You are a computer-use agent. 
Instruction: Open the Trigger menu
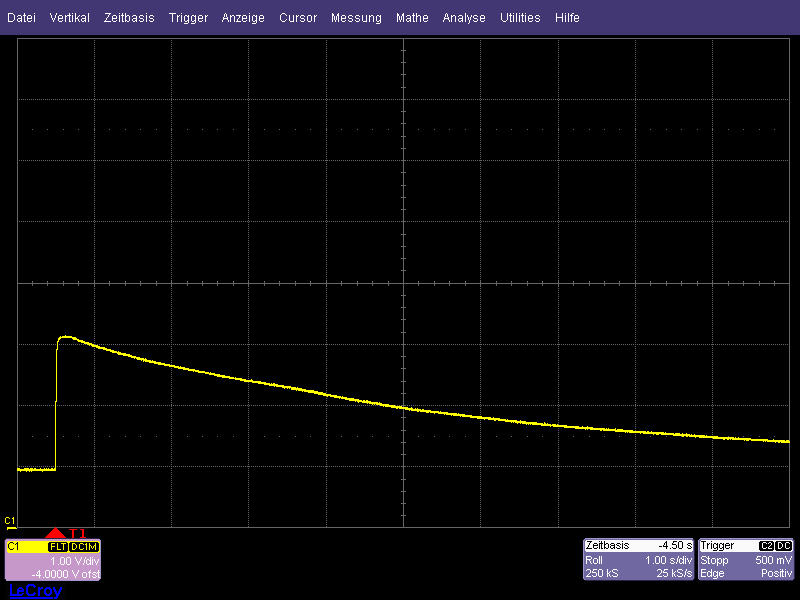pyautogui.click(x=188, y=18)
